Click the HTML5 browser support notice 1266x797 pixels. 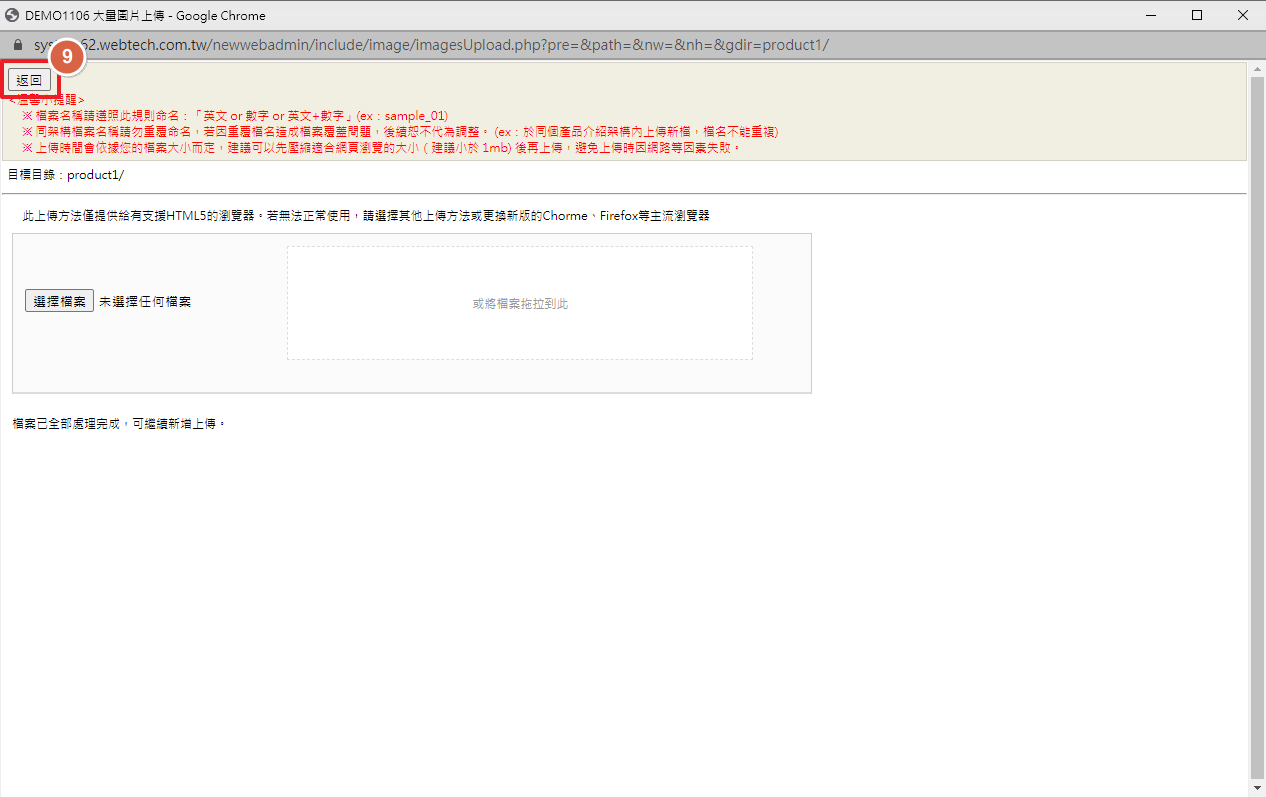click(x=366, y=216)
